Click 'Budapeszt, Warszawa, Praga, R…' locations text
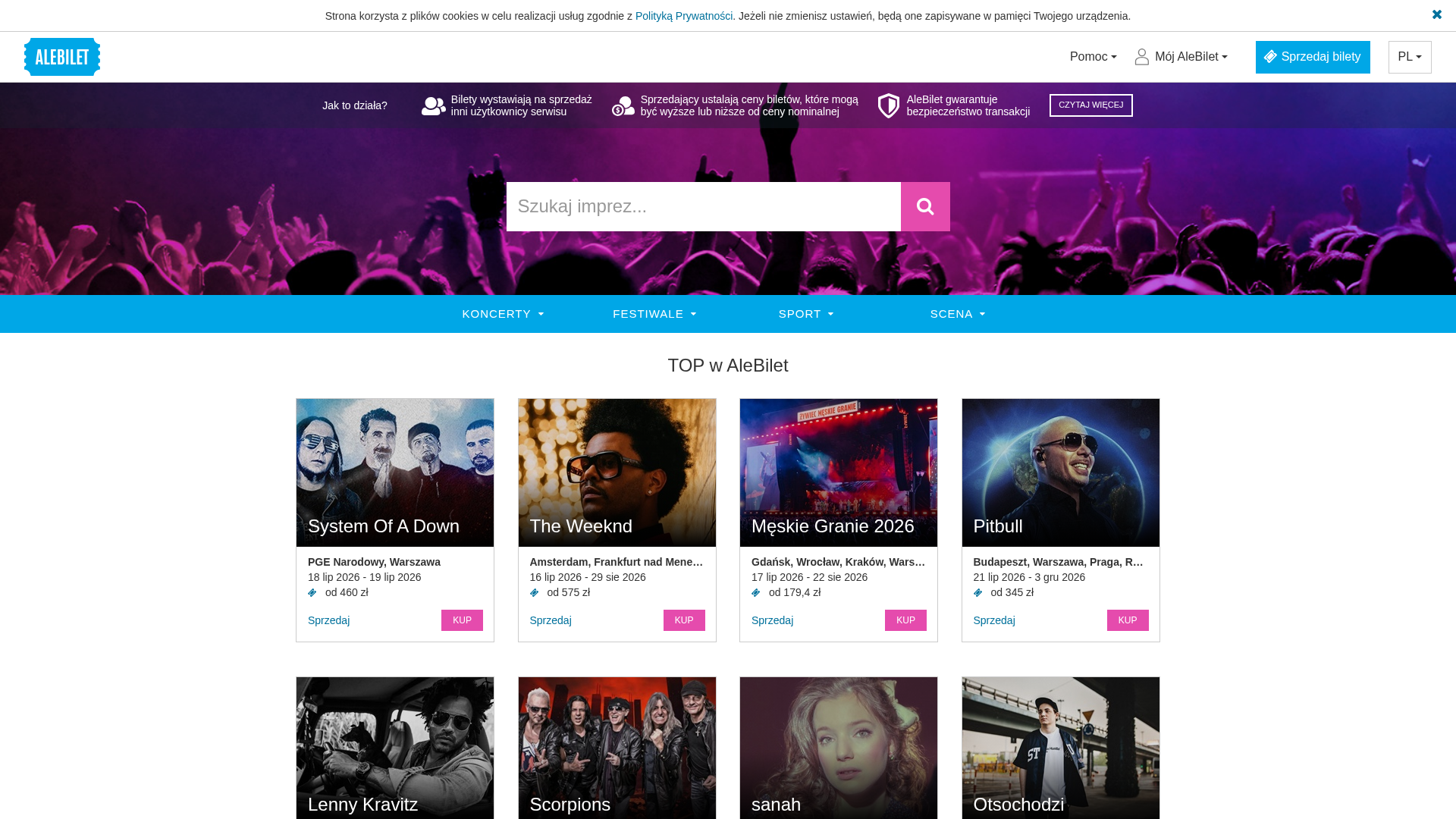Screen dimensions: 1456x819 pos(1059,562)
